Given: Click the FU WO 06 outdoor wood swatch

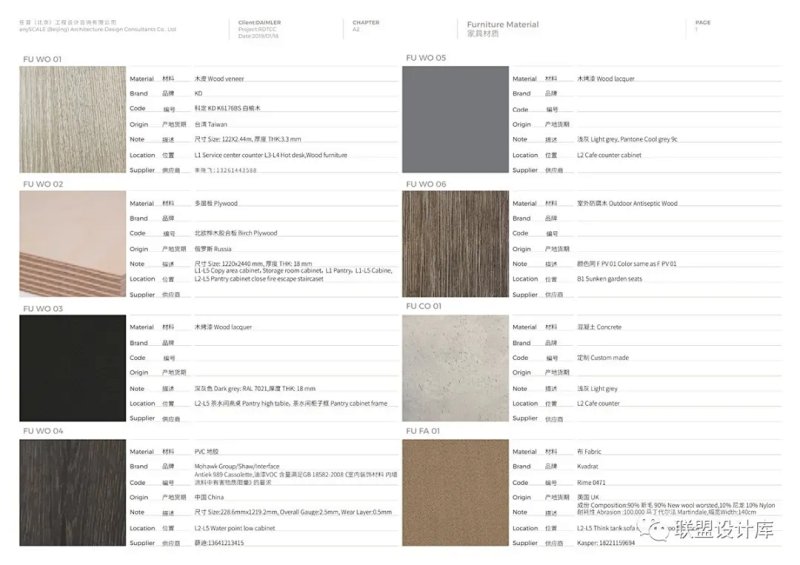Looking at the screenshot, I should [x=455, y=245].
